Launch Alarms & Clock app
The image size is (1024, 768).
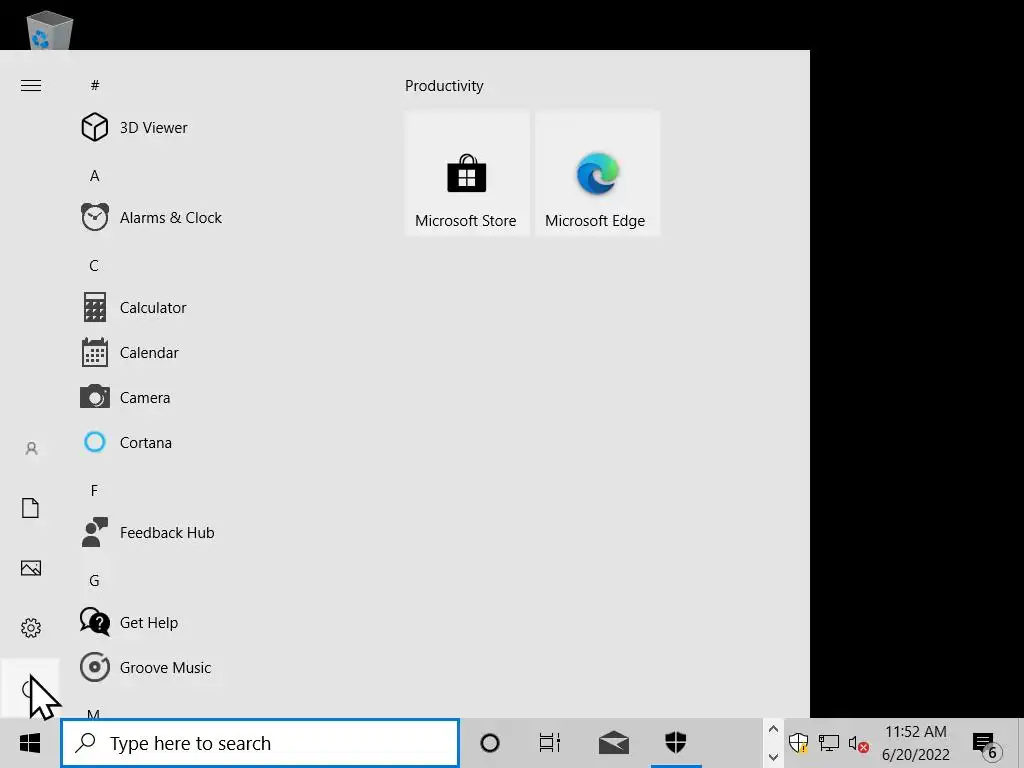tap(152, 217)
